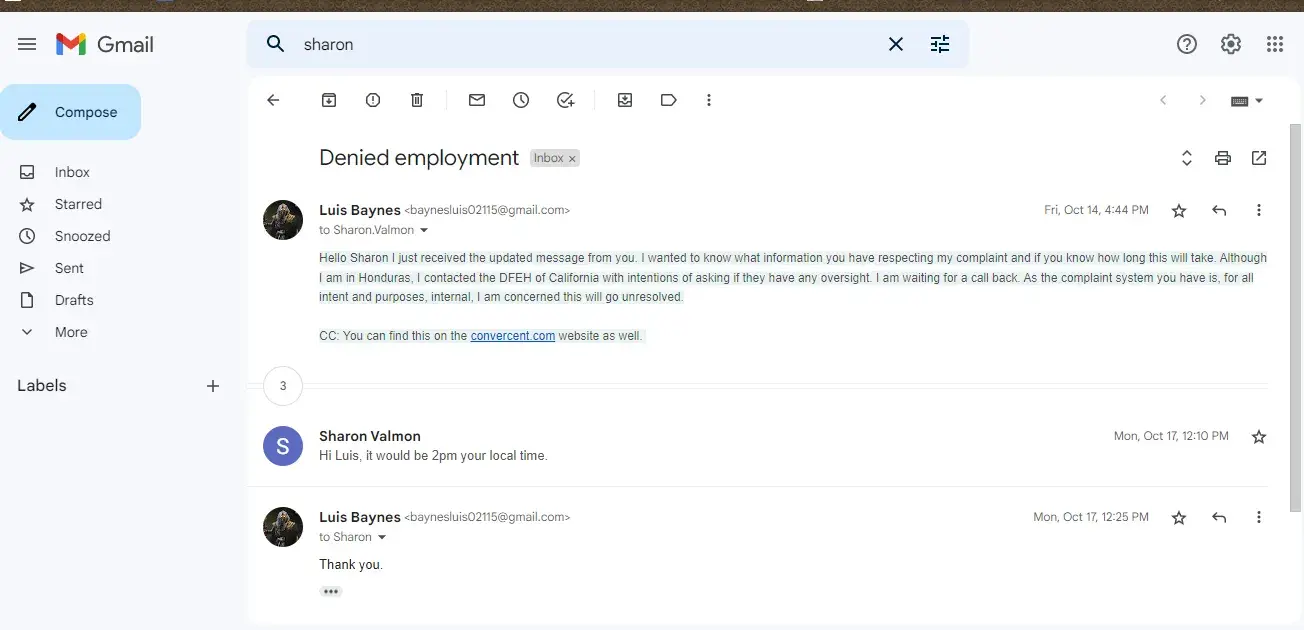Add this conversation to Tasks
The width and height of the screenshot is (1304, 630).
[565, 100]
